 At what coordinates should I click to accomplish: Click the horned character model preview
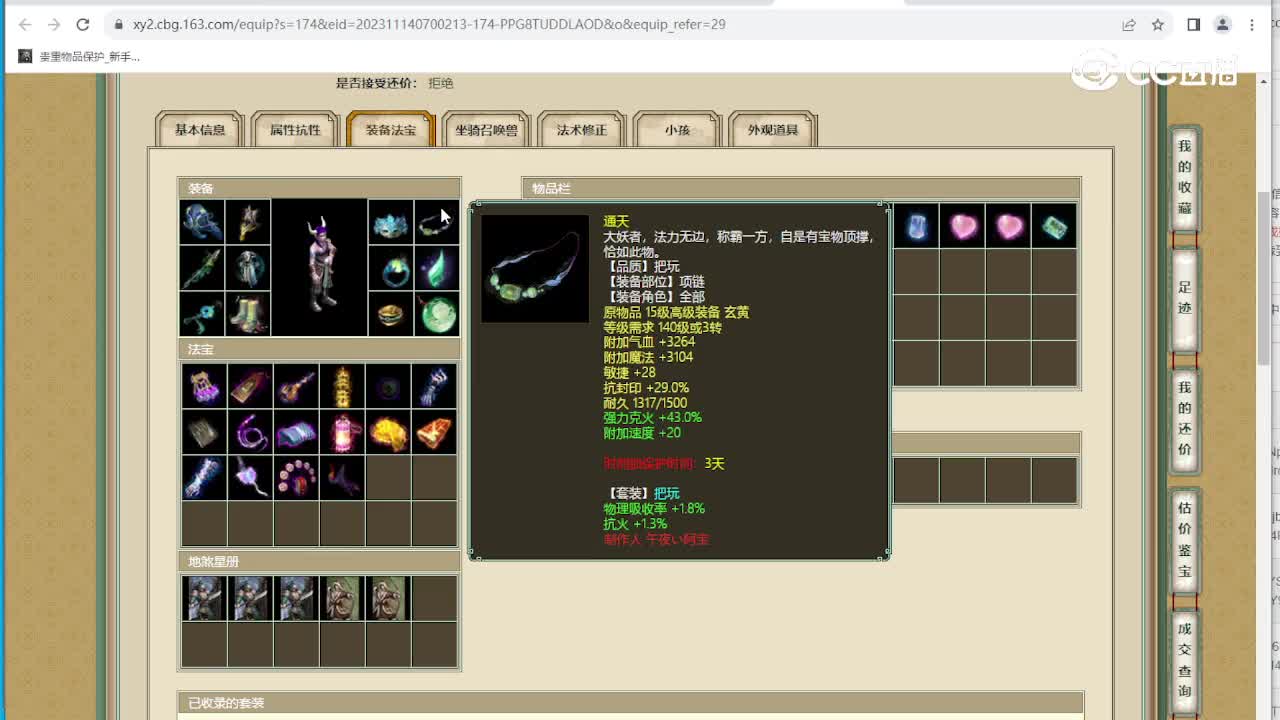tap(320, 268)
